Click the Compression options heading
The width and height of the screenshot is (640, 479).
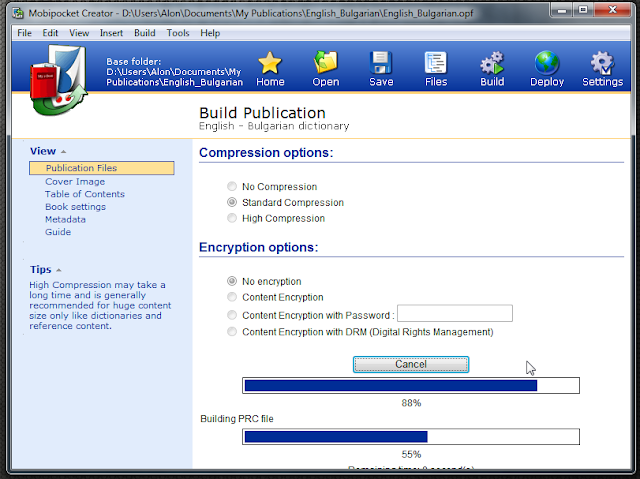tap(266, 153)
